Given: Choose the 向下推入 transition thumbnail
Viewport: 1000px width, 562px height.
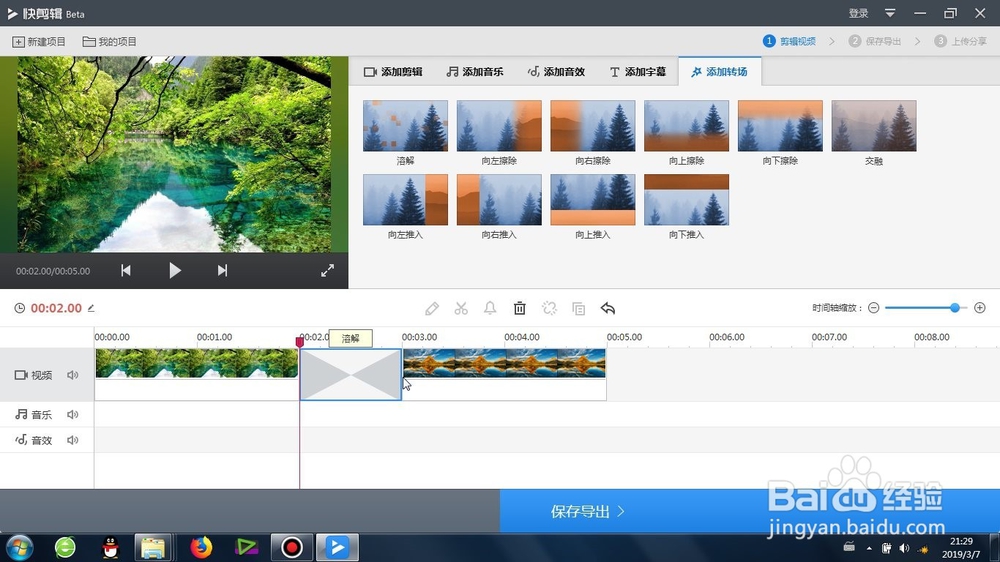Looking at the screenshot, I should click(x=686, y=200).
